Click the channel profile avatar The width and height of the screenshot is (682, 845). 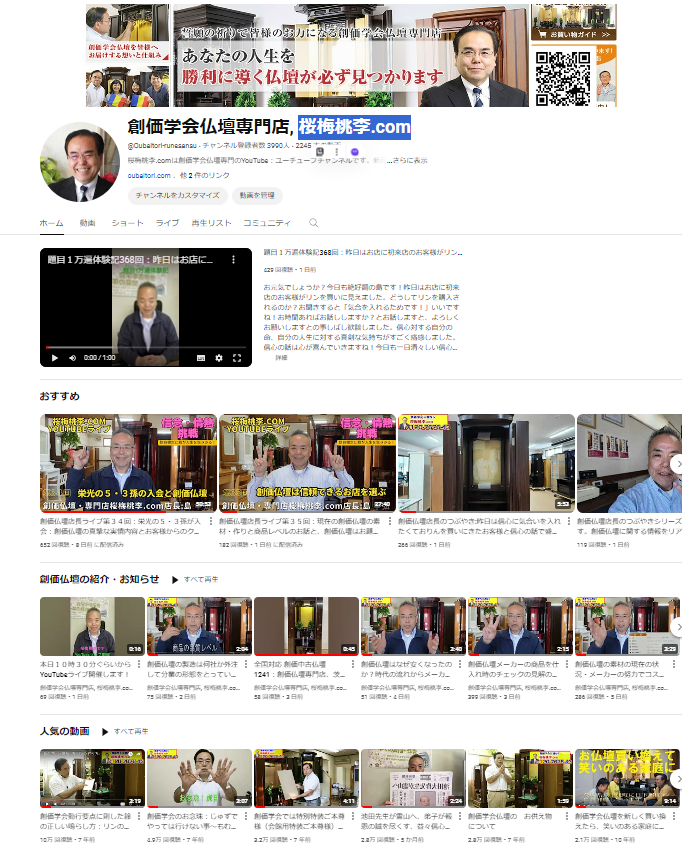(x=79, y=162)
